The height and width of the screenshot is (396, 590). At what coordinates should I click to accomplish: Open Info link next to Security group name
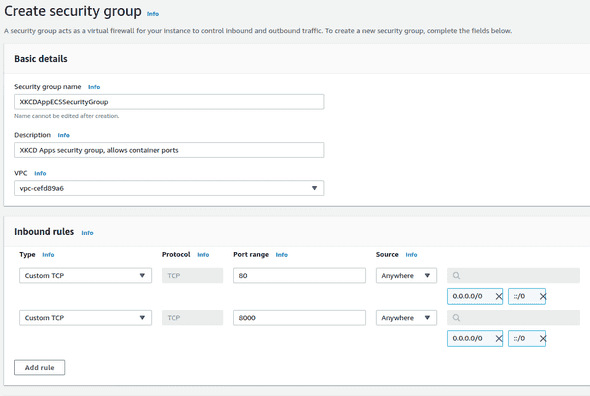pyautogui.click(x=94, y=87)
